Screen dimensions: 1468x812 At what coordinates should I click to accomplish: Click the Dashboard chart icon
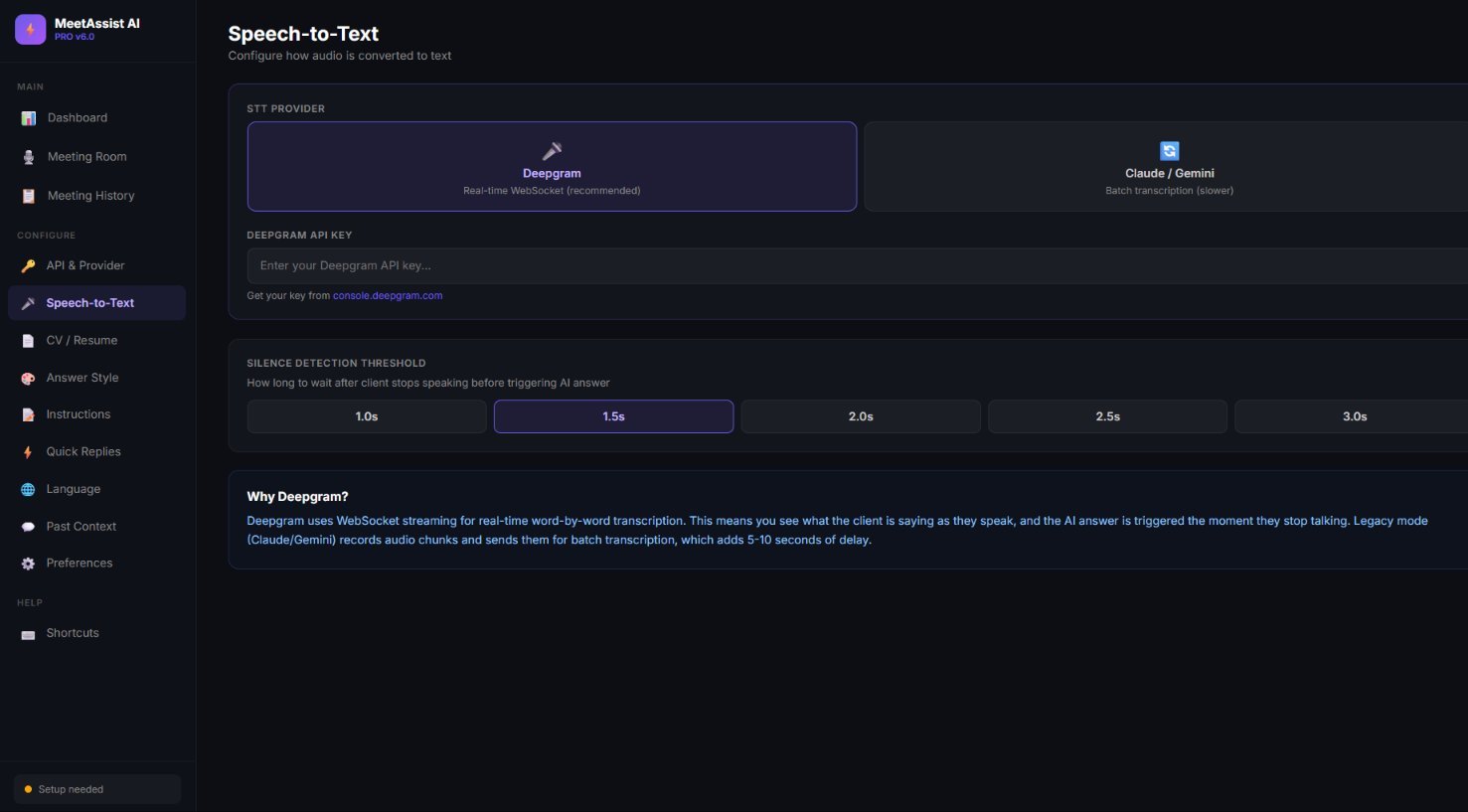click(29, 118)
